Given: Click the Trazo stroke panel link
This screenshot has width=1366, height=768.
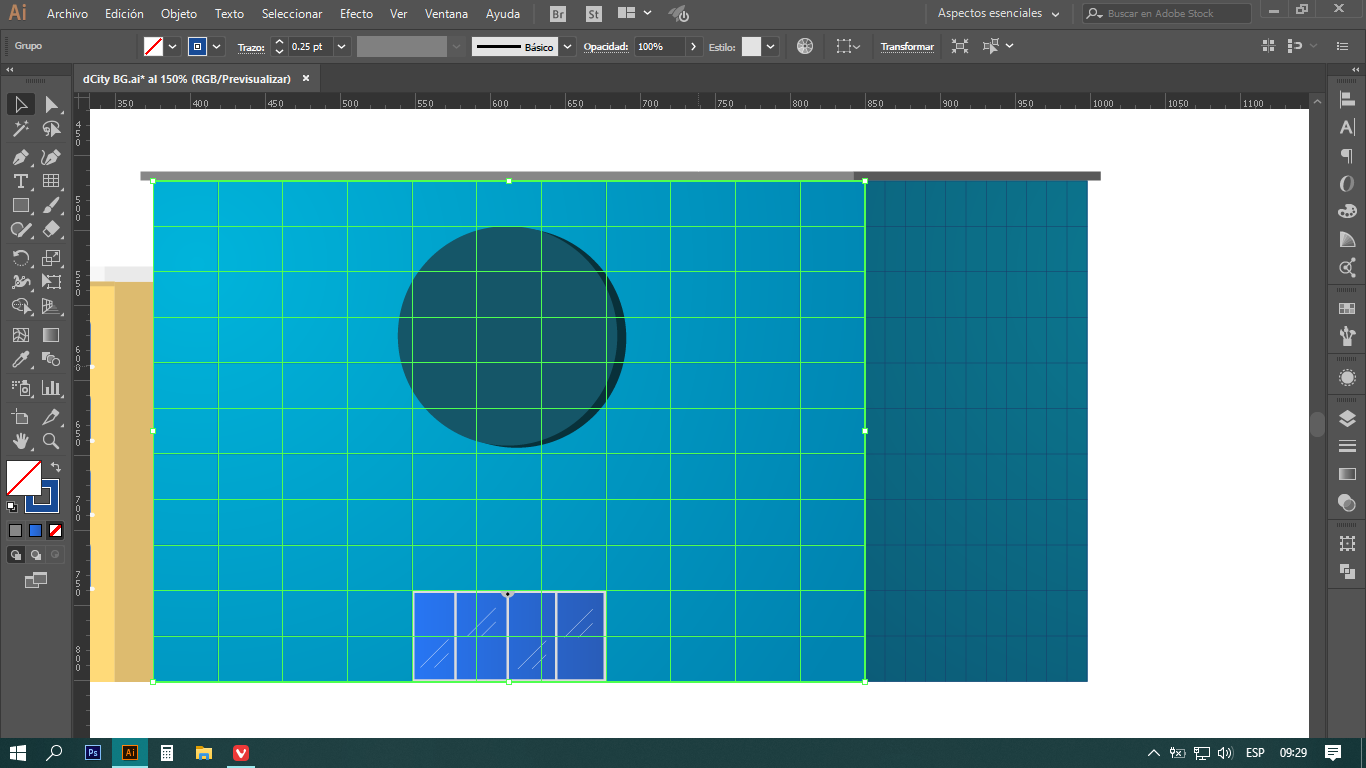Looking at the screenshot, I should (252, 47).
